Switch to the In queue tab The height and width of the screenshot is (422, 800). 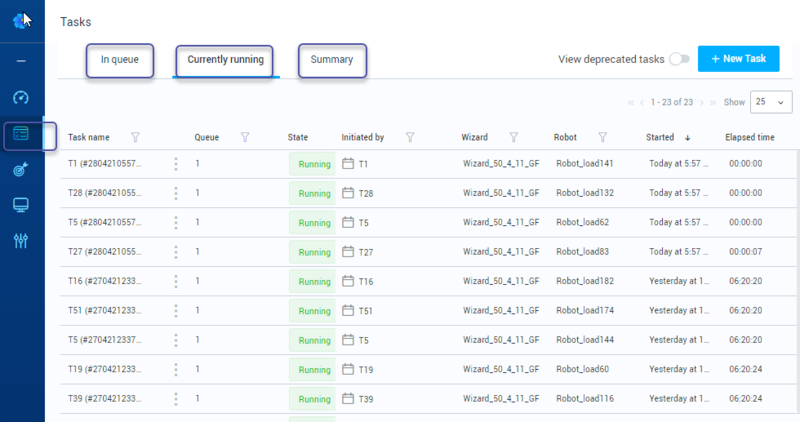click(120, 60)
